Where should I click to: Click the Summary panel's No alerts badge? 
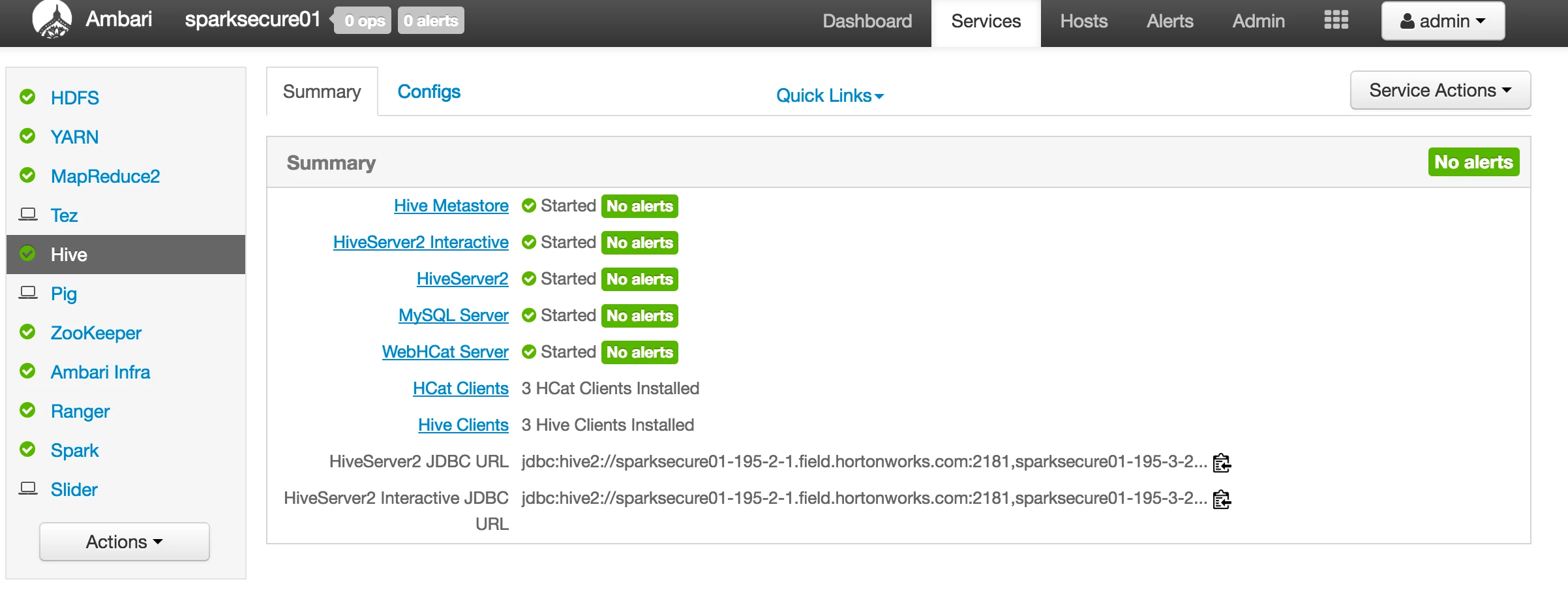pos(1474,162)
